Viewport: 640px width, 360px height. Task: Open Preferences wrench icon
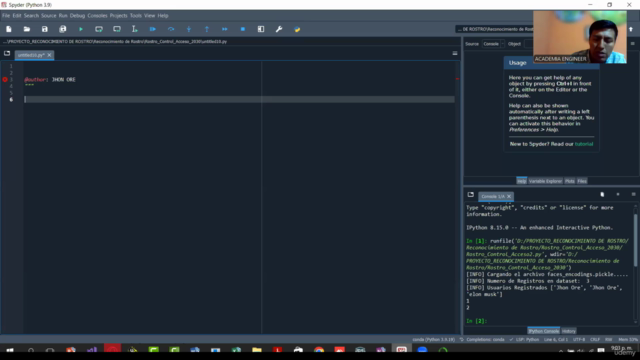[x=279, y=29]
